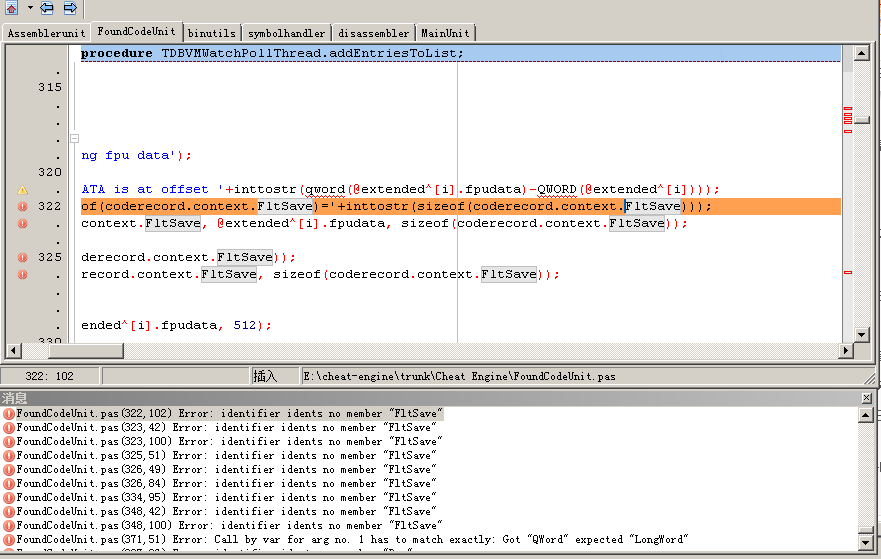
Task: Open the symbolhandler tab
Action: (x=286, y=33)
